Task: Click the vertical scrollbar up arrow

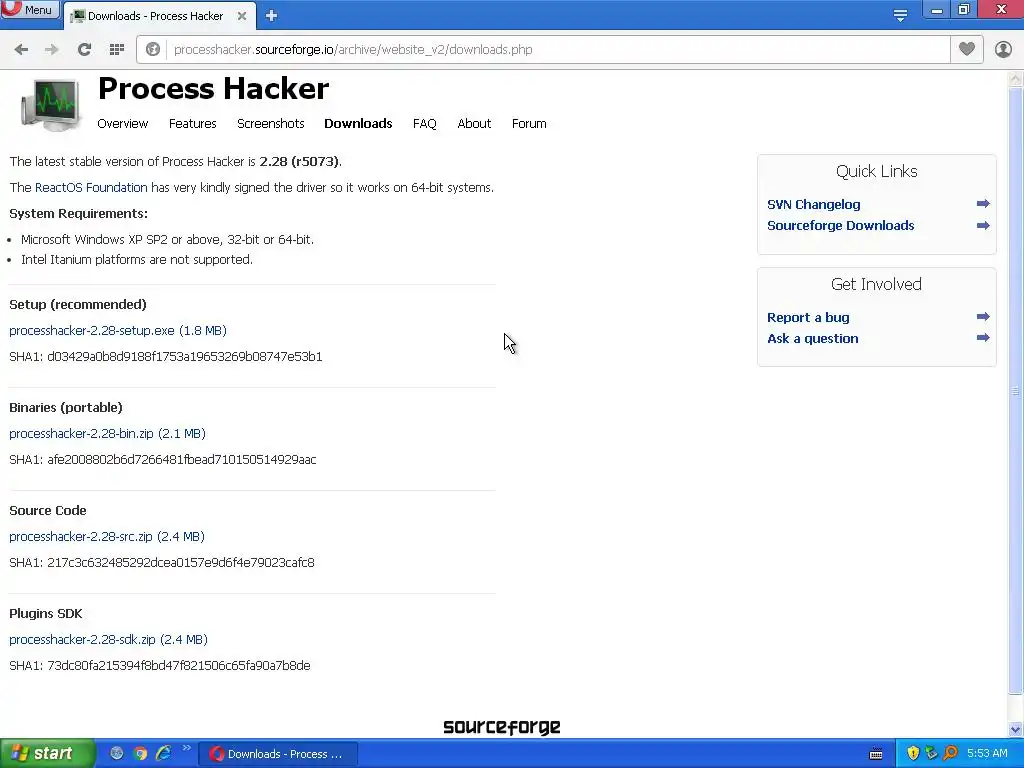Action: (1016, 78)
